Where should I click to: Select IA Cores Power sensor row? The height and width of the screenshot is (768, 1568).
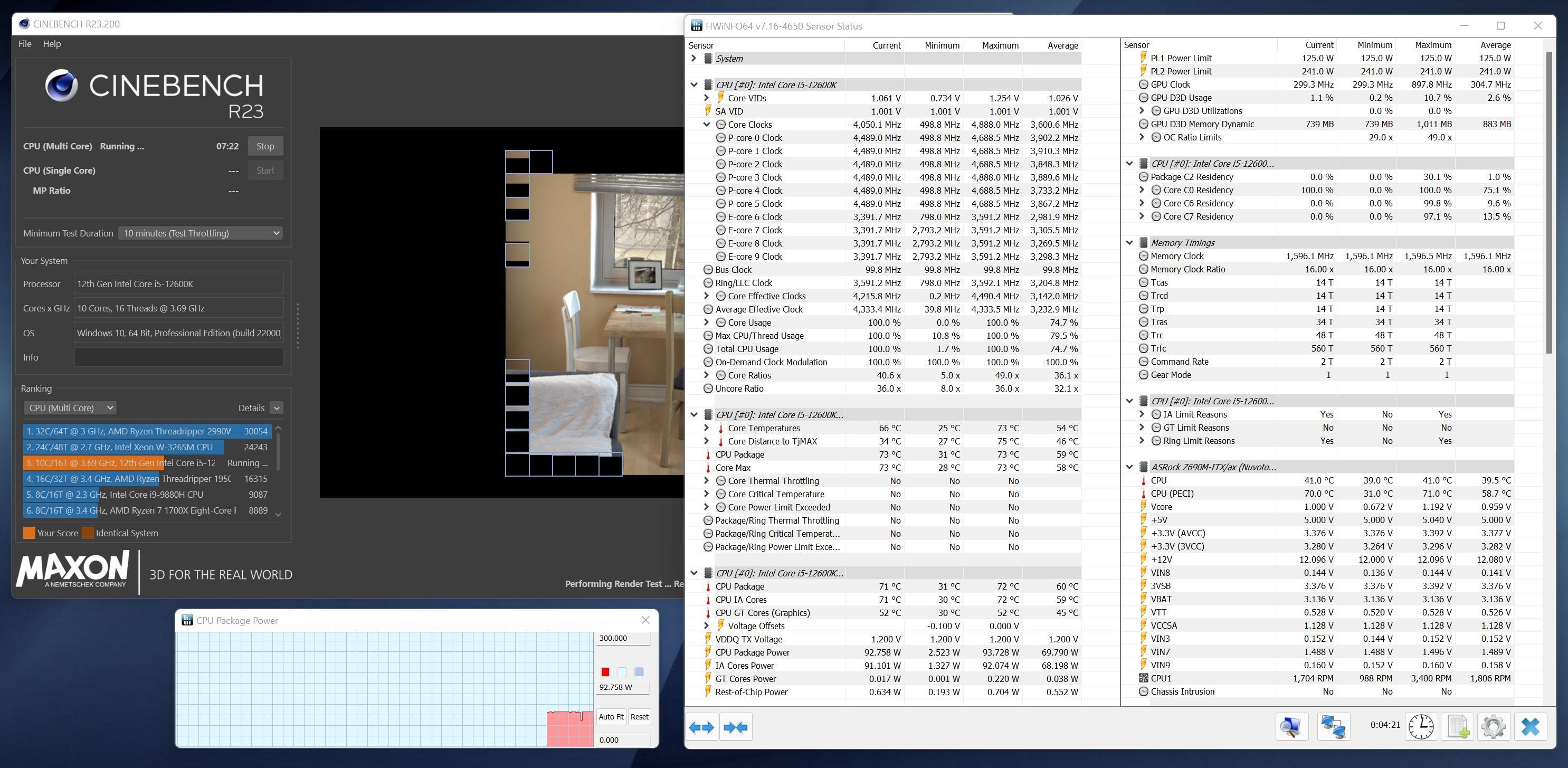[x=884, y=666]
